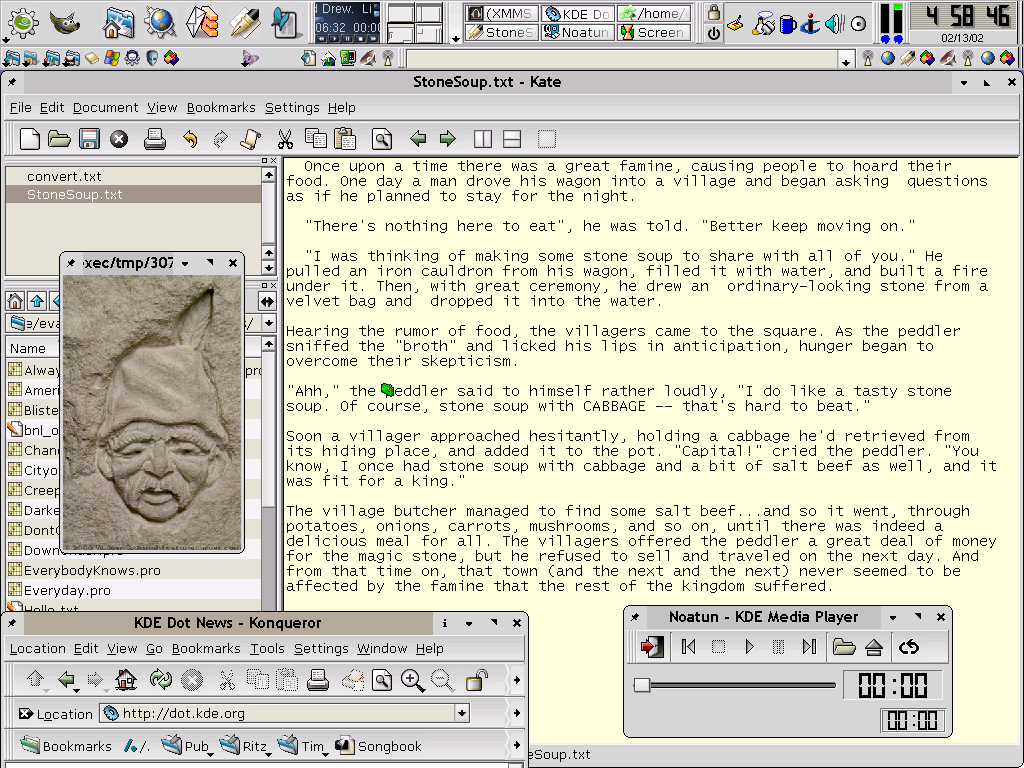Redo the edit in Kate toolbar
The height and width of the screenshot is (768, 1024).
[220, 139]
